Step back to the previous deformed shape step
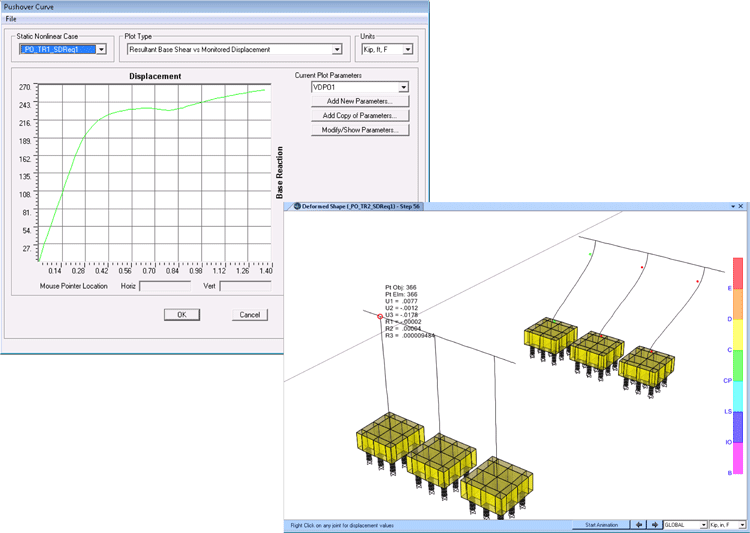 click(x=641, y=524)
